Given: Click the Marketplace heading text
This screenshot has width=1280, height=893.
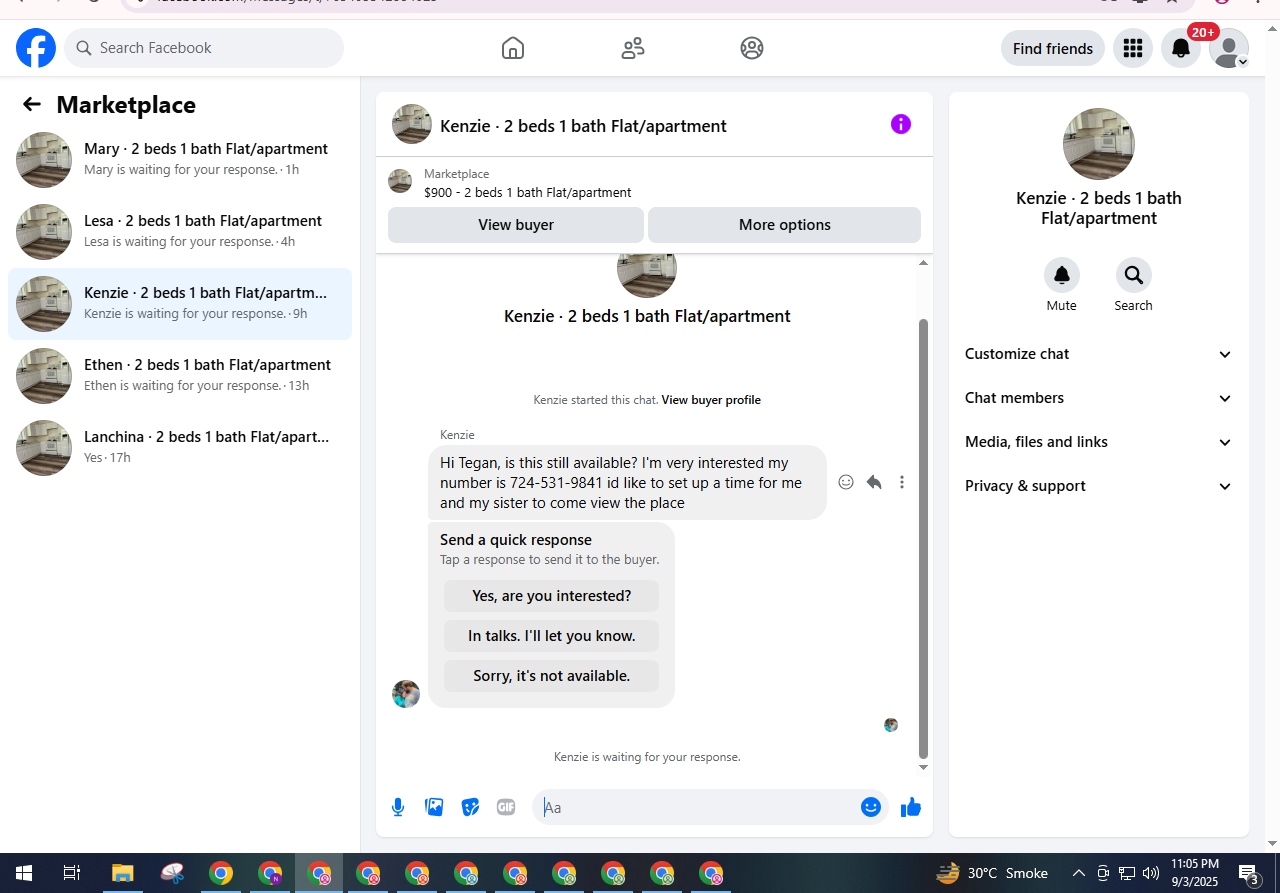Looking at the screenshot, I should coord(126,105).
